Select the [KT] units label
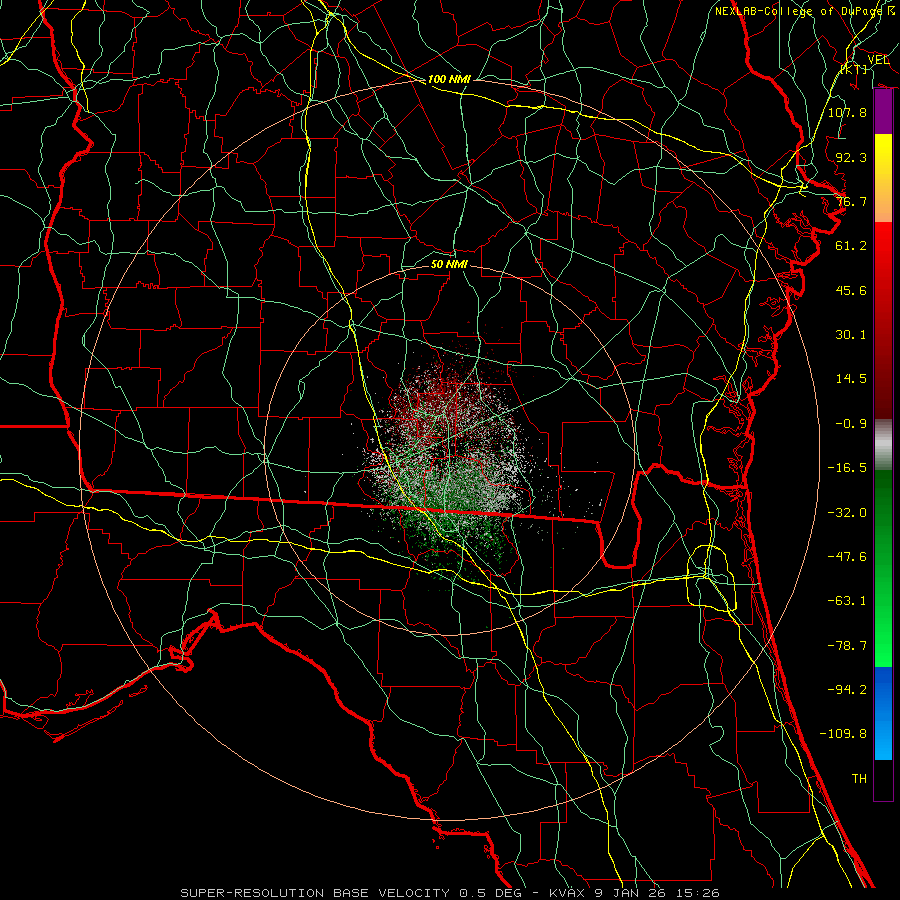This screenshot has height=900, width=900. [854, 69]
